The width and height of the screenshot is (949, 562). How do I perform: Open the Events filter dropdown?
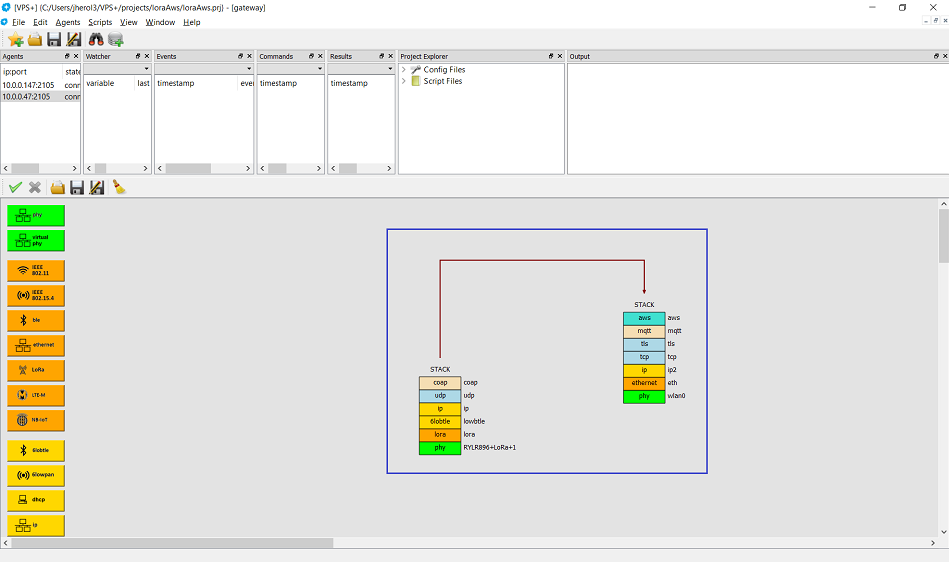tap(248, 69)
